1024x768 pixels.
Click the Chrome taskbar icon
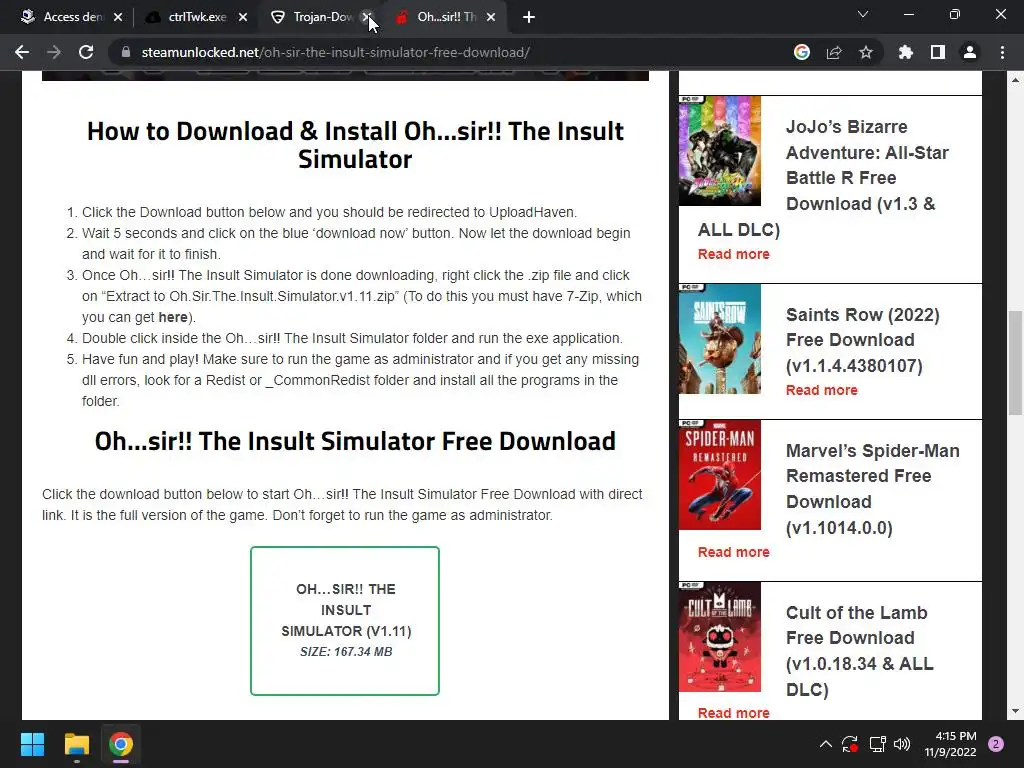(121, 744)
